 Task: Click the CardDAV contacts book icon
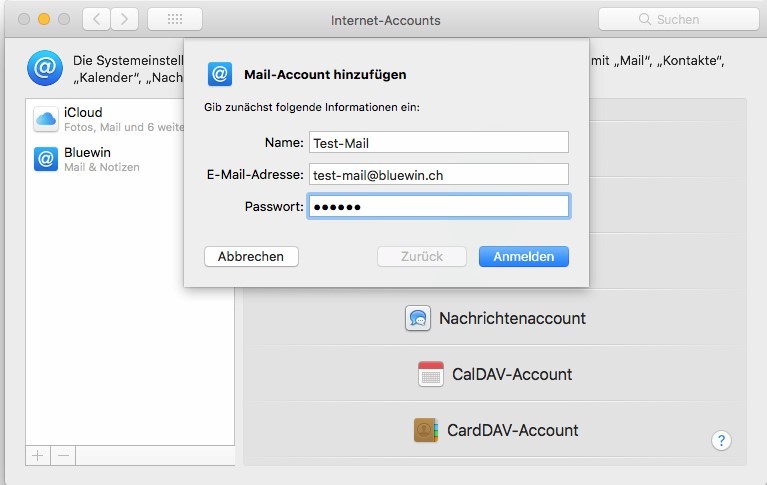(x=426, y=430)
